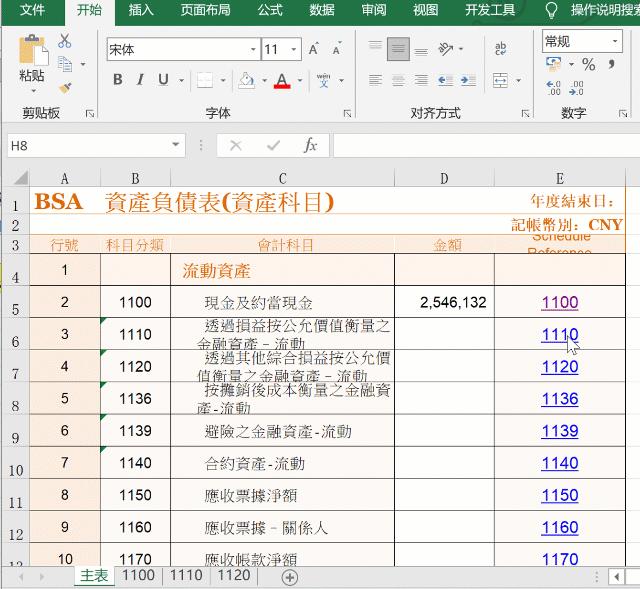Increase indent
Screen dimensions: 640x589
pyautogui.click(x=468, y=80)
